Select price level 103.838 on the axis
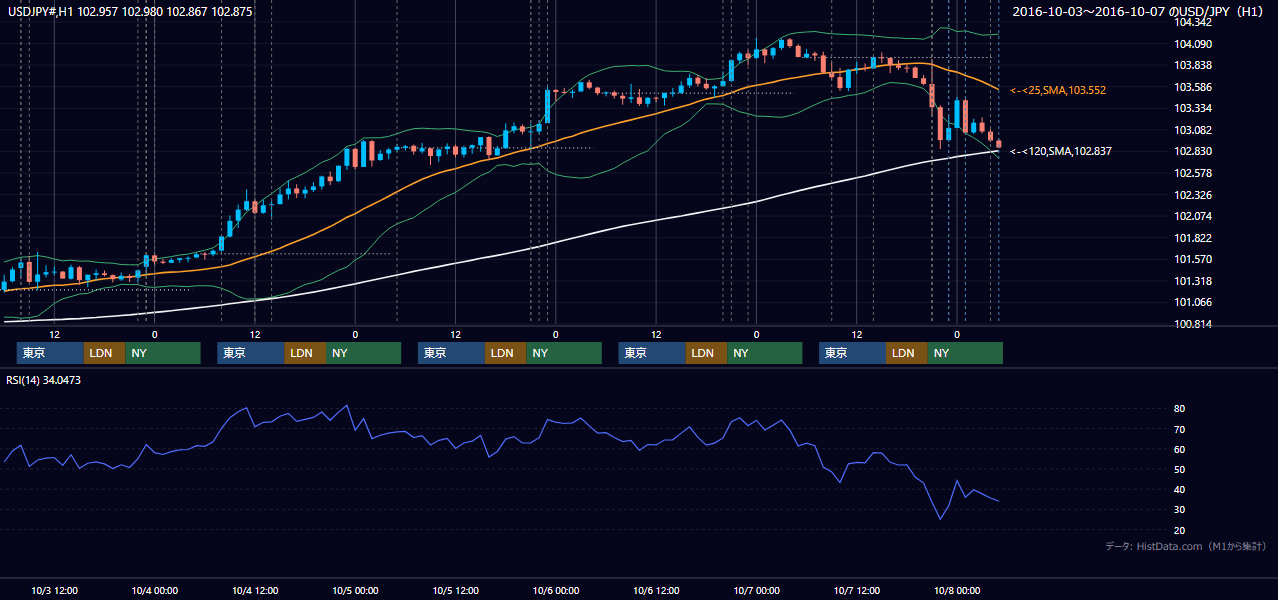The height and width of the screenshot is (600, 1278). click(x=1194, y=65)
